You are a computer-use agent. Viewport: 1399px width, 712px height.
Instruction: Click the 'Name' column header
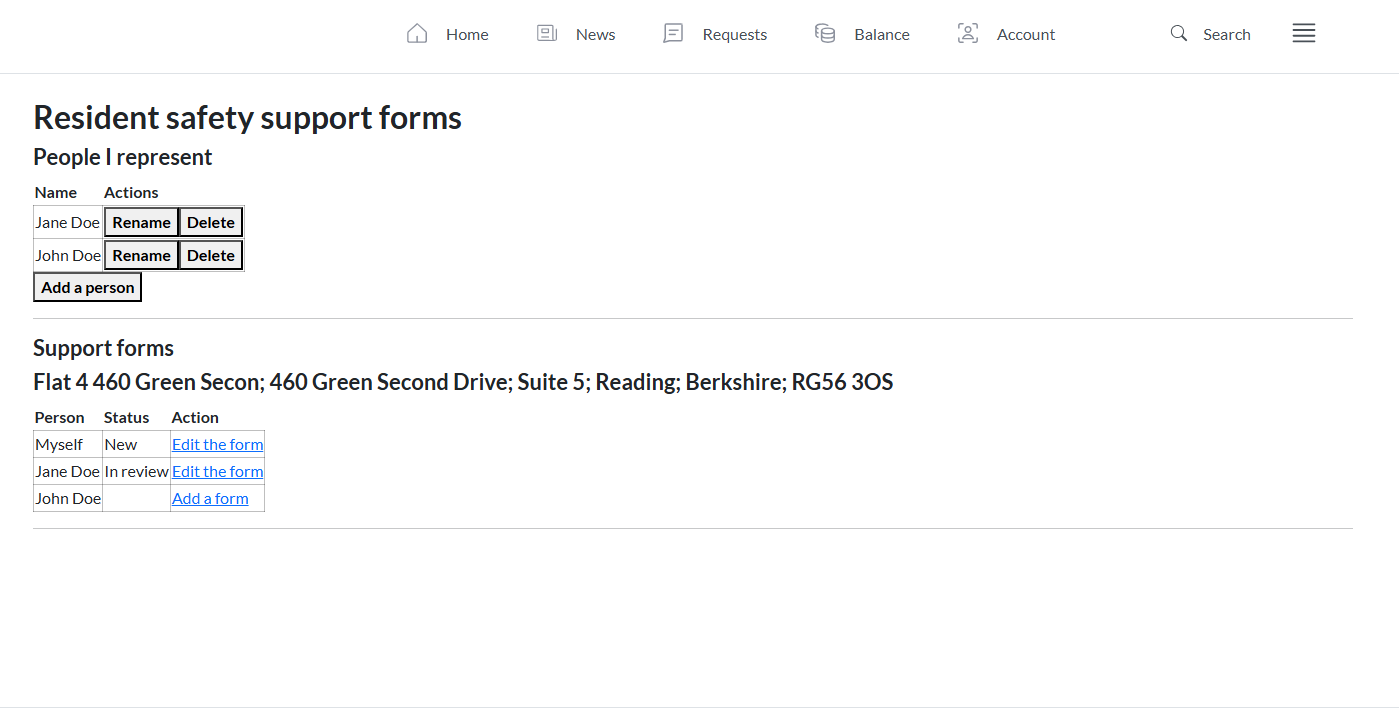[x=56, y=192]
